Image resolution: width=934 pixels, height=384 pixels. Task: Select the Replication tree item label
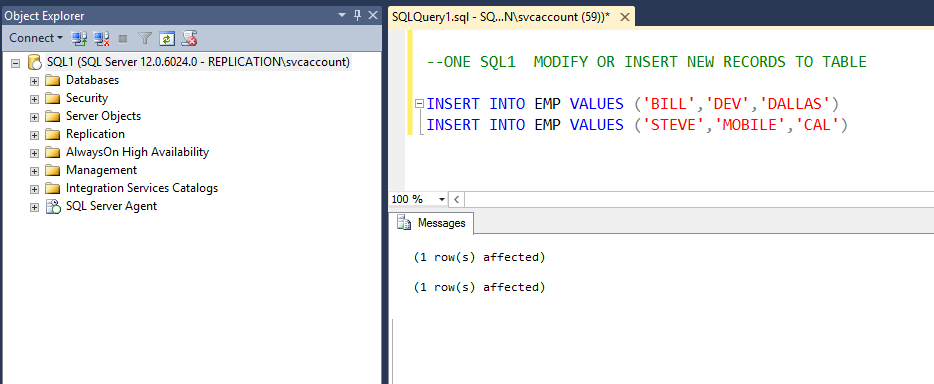(95, 134)
